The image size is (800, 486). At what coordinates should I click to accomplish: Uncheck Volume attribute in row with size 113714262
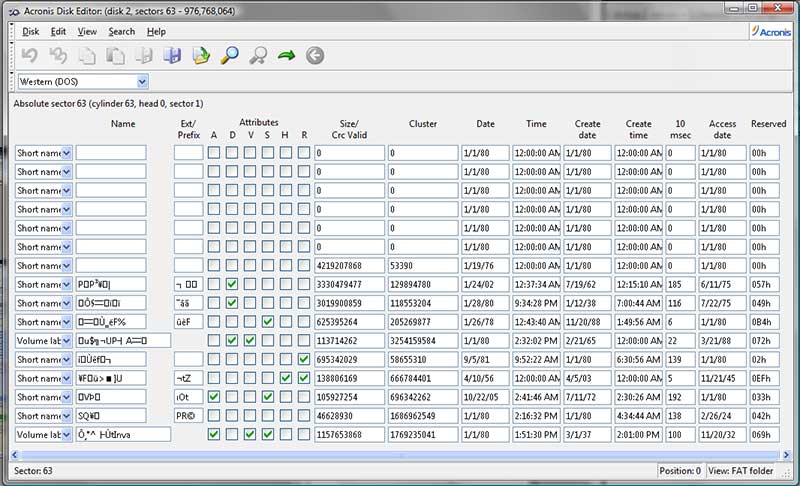249,341
